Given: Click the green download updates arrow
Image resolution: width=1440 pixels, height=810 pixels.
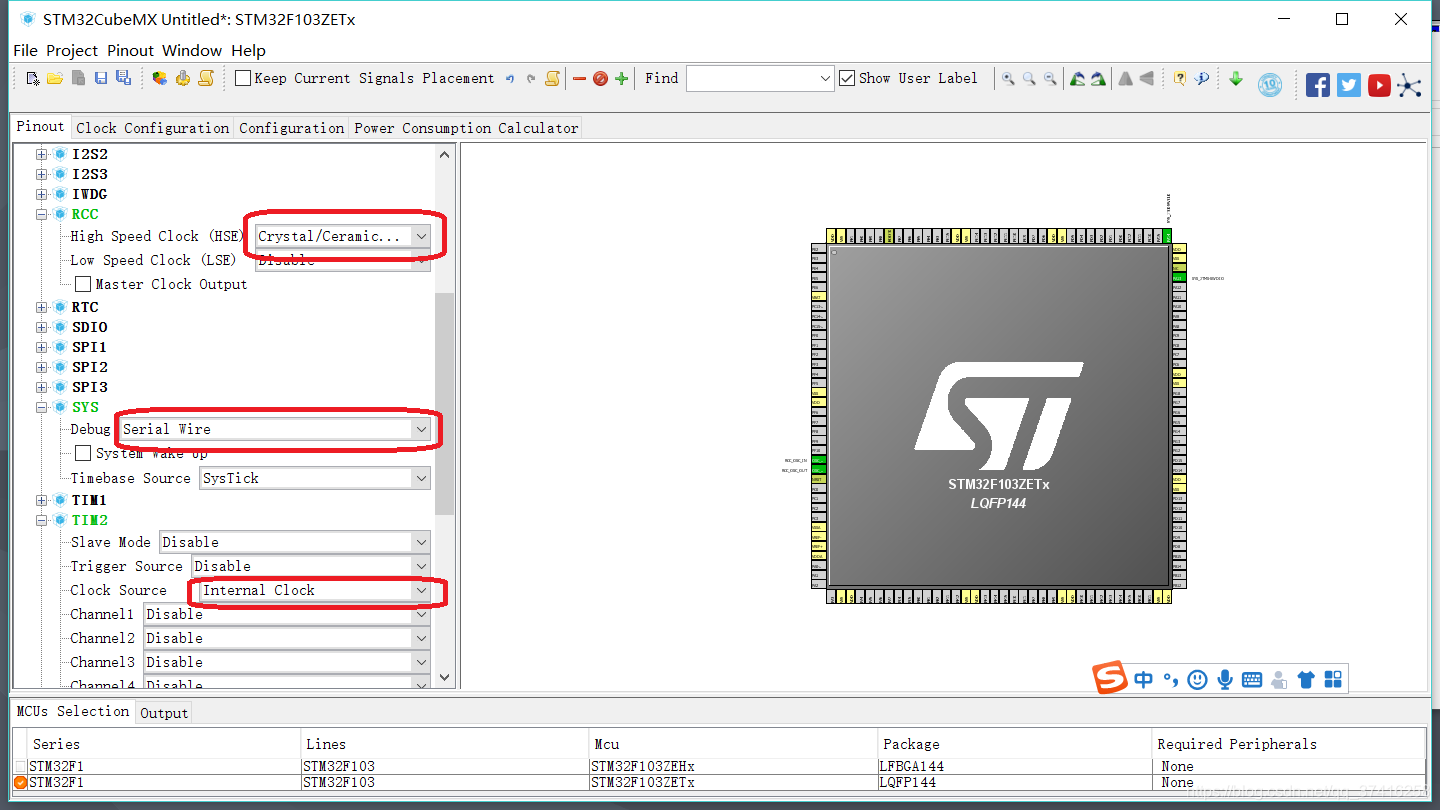Looking at the screenshot, I should pyautogui.click(x=1236, y=78).
